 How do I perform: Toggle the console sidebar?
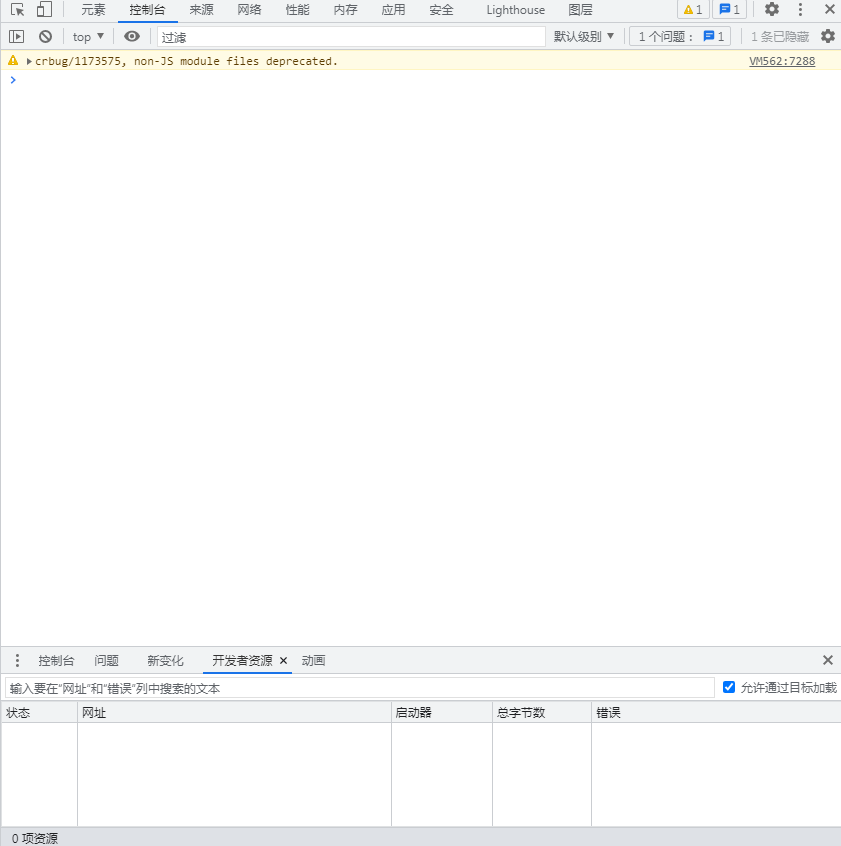click(16, 36)
